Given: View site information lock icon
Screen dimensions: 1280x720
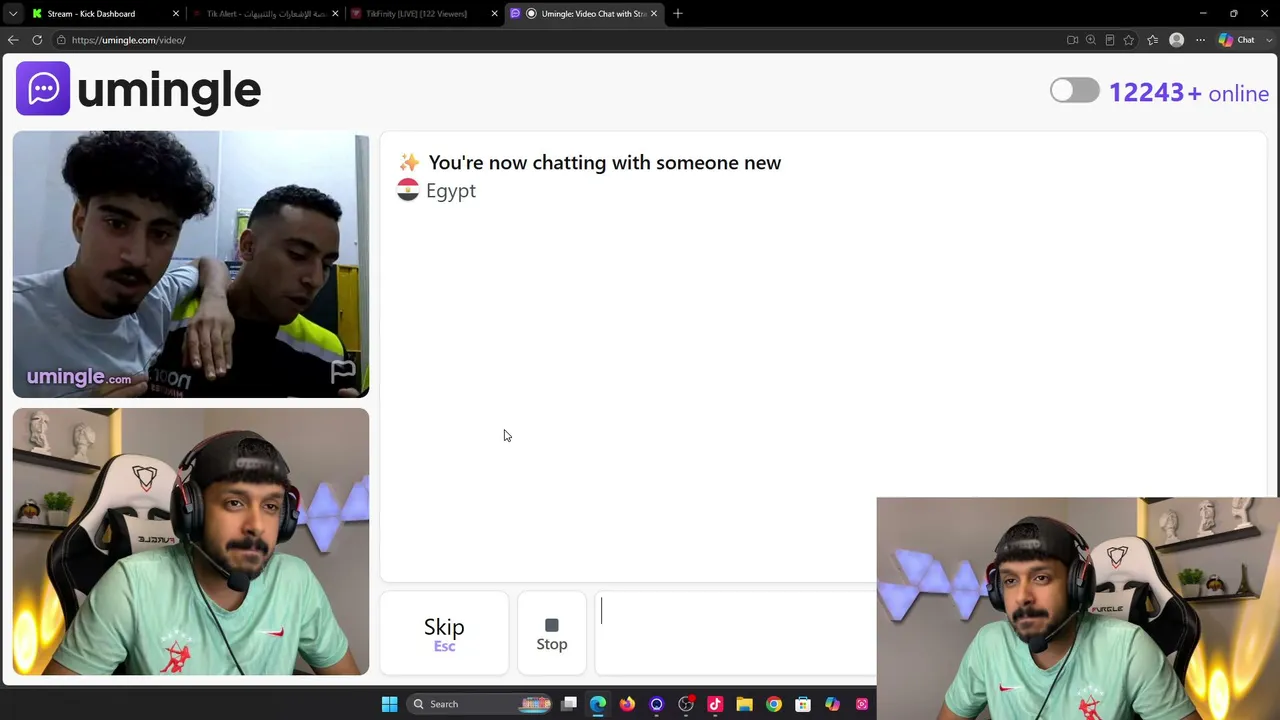Looking at the screenshot, I should tap(61, 40).
